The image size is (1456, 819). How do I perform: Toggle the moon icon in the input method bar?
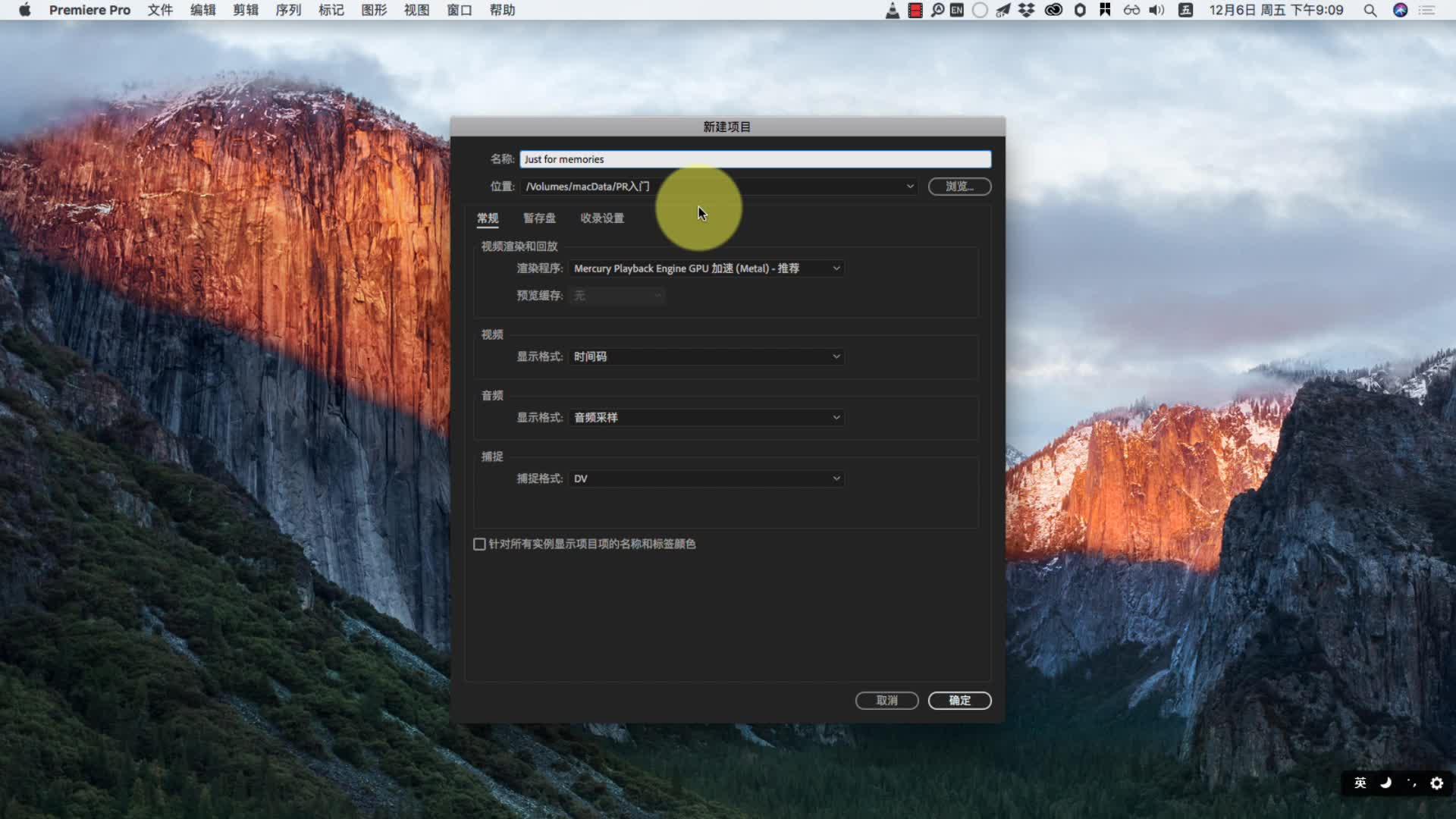(1386, 783)
